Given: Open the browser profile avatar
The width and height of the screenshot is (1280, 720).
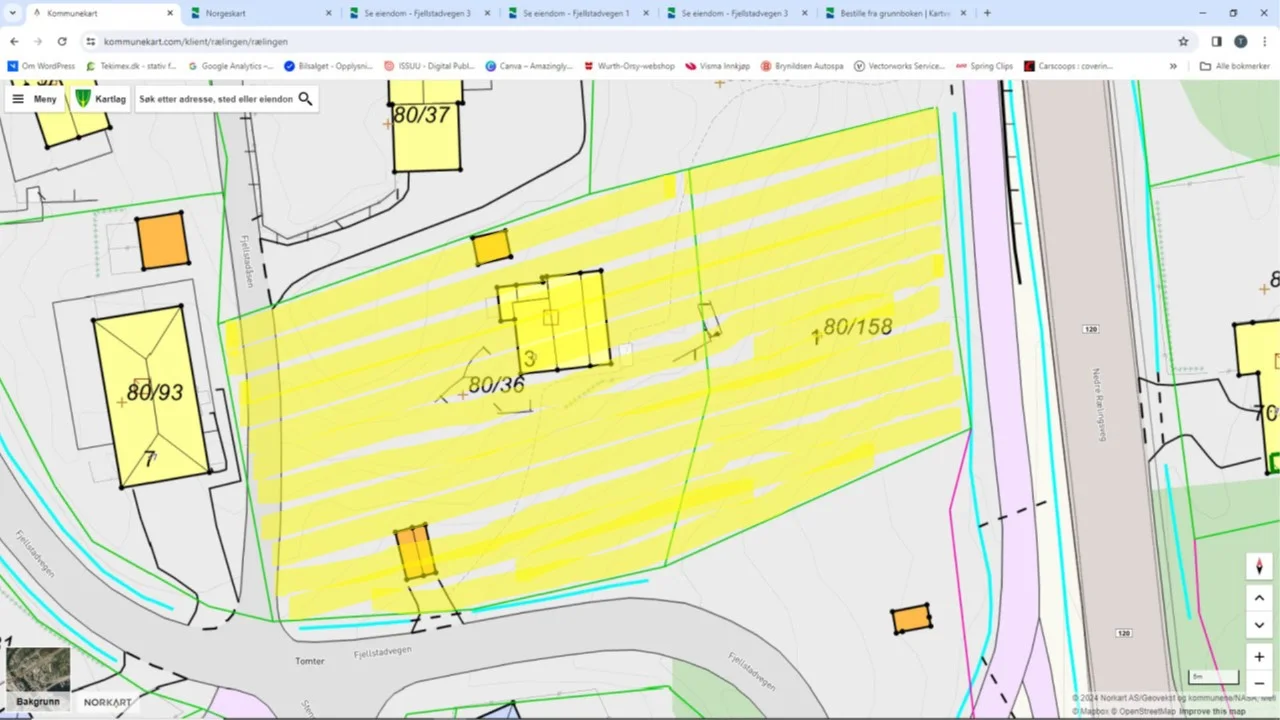Looking at the screenshot, I should click(1241, 41).
